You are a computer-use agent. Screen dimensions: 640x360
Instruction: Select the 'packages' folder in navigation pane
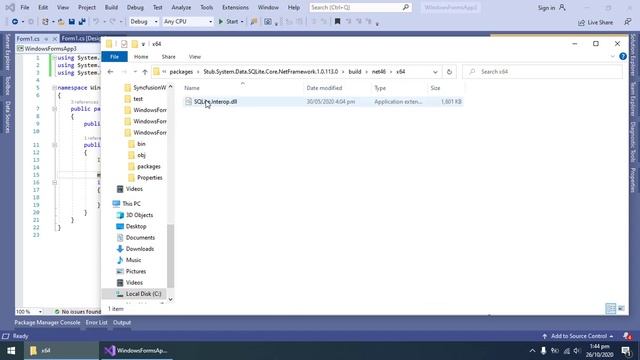point(149,167)
